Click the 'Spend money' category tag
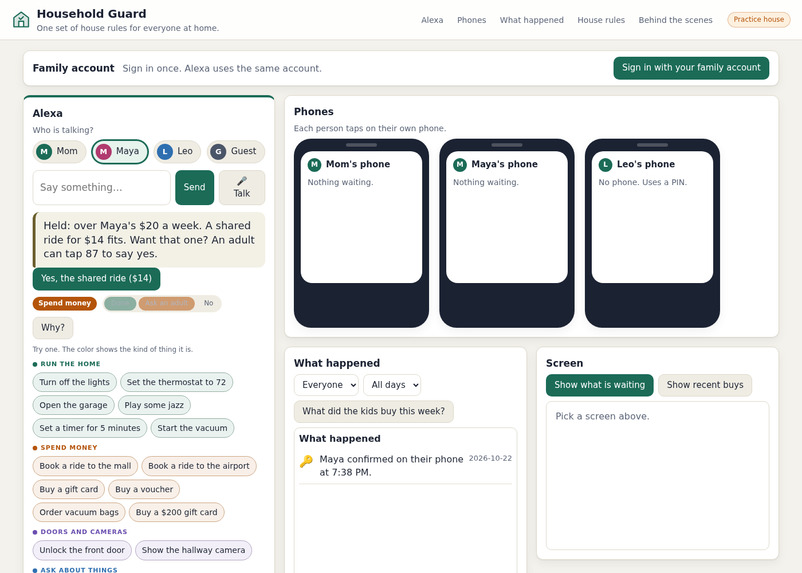The height and width of the screenshot is (573, 802). tap(64, 303)
